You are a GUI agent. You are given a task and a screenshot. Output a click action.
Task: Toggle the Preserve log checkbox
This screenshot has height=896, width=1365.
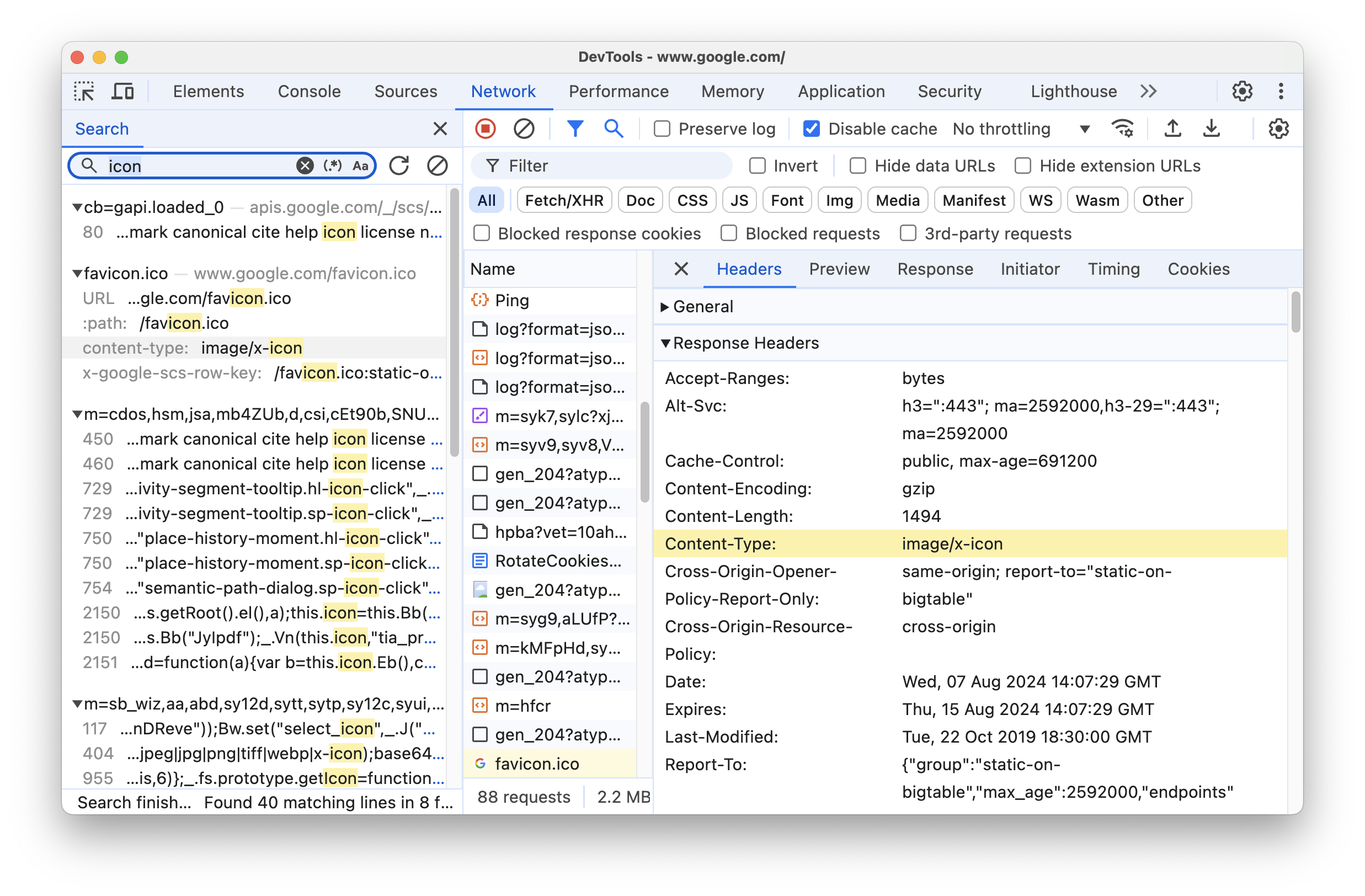point(661,128)
